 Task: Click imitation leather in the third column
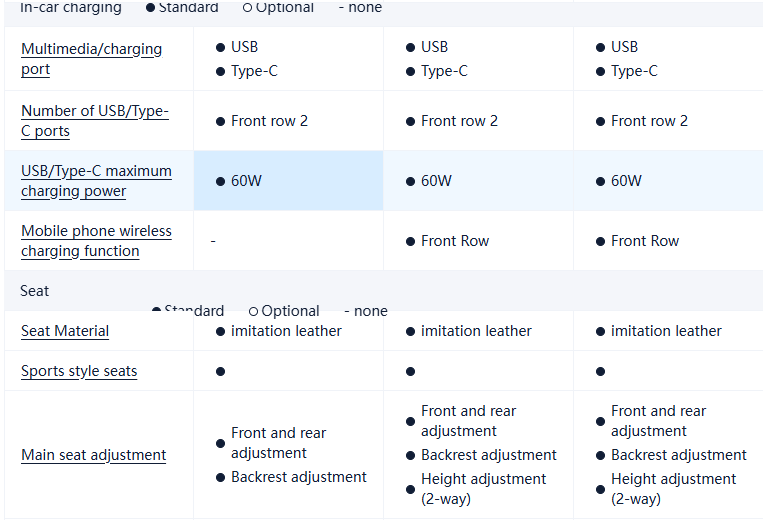pos(666,331)
